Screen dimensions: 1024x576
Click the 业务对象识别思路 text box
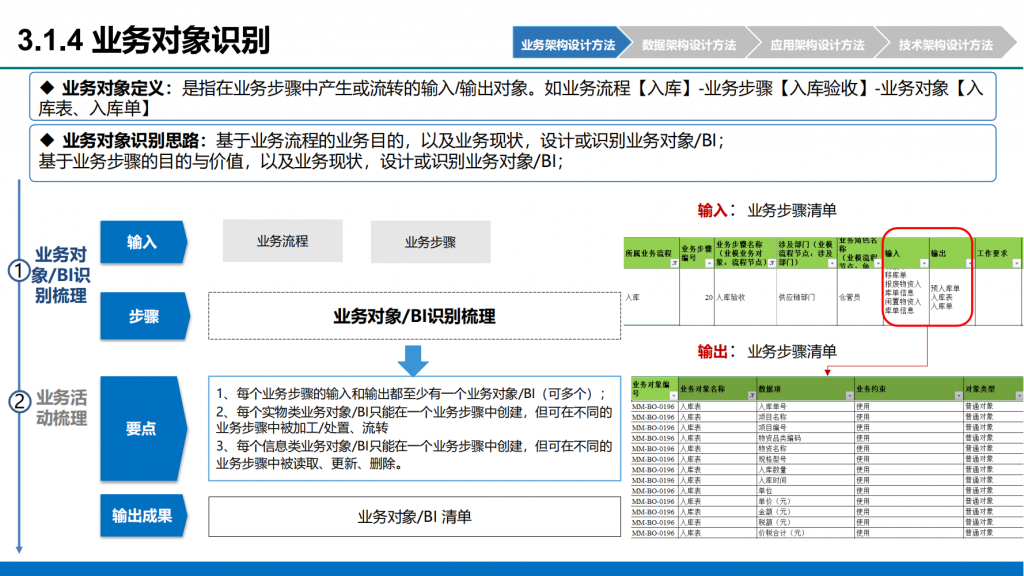[513, 152]
